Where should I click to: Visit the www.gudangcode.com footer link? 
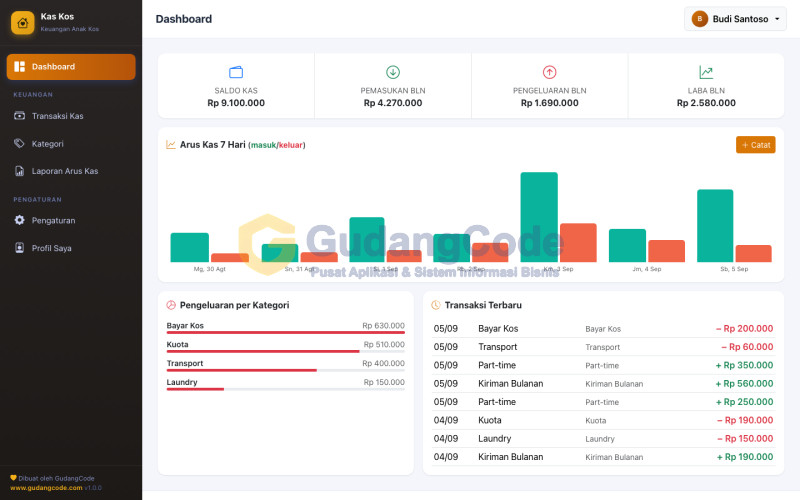(x=46, y=488)
